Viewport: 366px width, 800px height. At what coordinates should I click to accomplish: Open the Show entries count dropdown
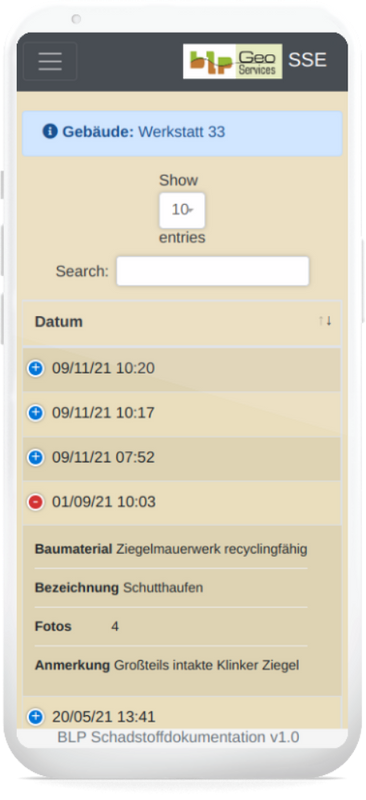pos(182,210)
